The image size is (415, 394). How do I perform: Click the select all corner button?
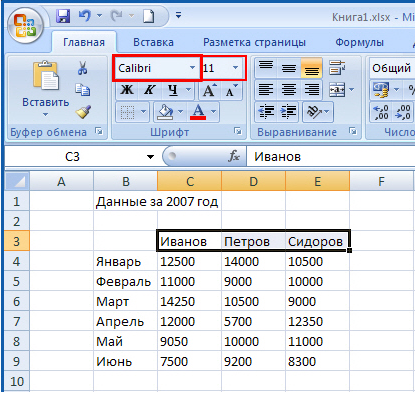(17, 181)
